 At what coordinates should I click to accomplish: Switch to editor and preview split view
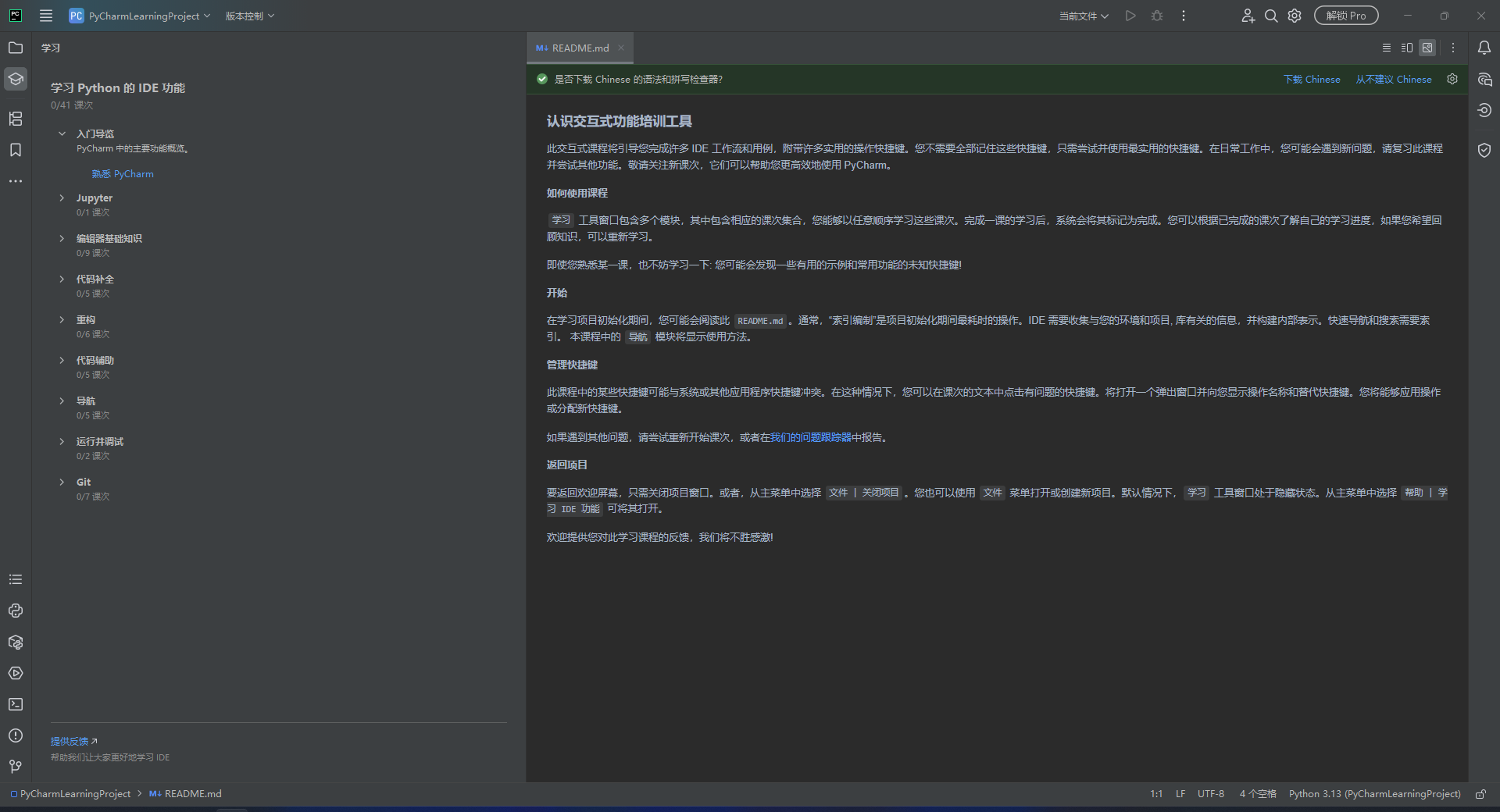1407,48
